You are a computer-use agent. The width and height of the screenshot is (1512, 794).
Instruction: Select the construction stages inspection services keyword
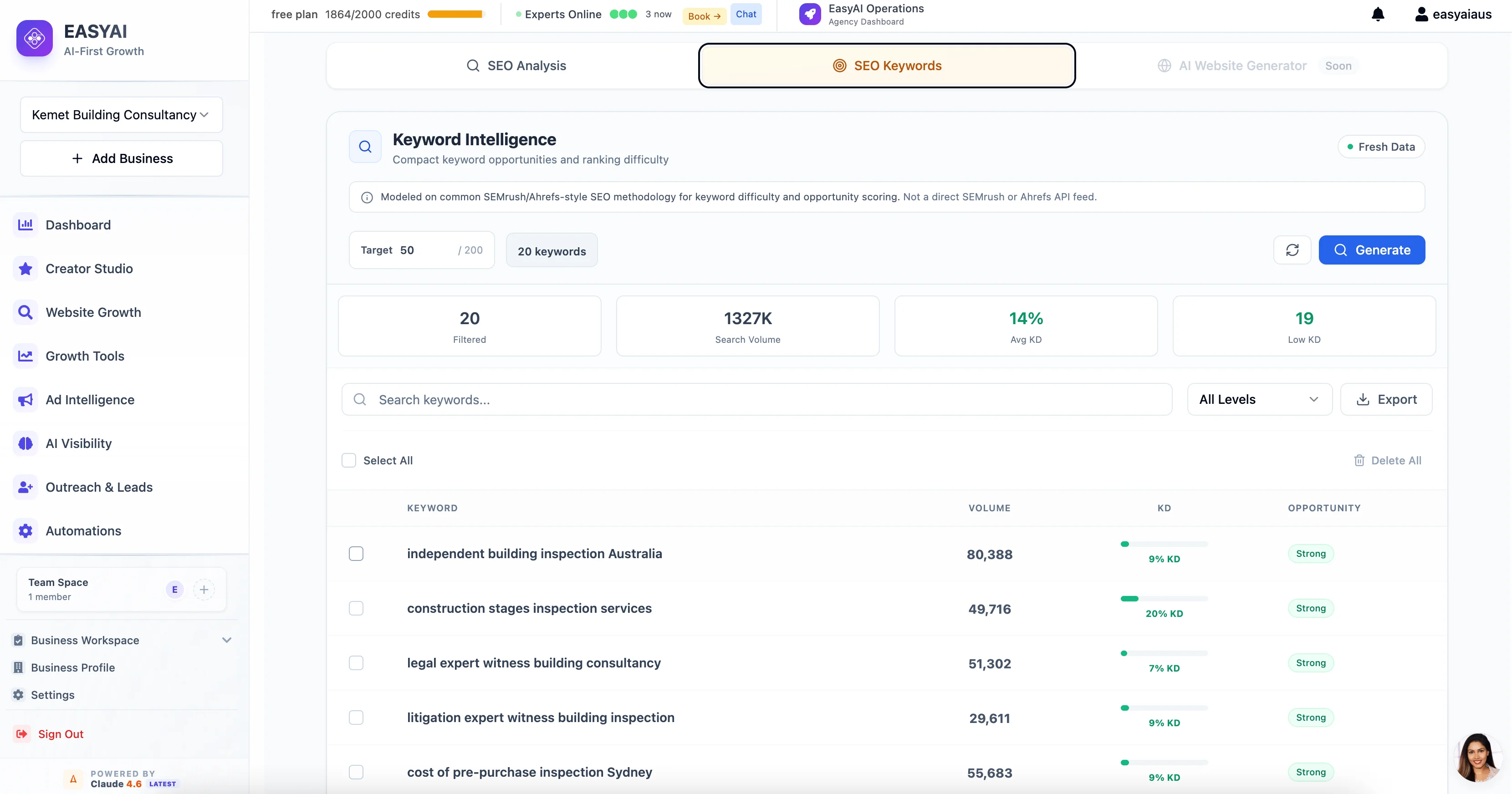(x=356, y=608)
